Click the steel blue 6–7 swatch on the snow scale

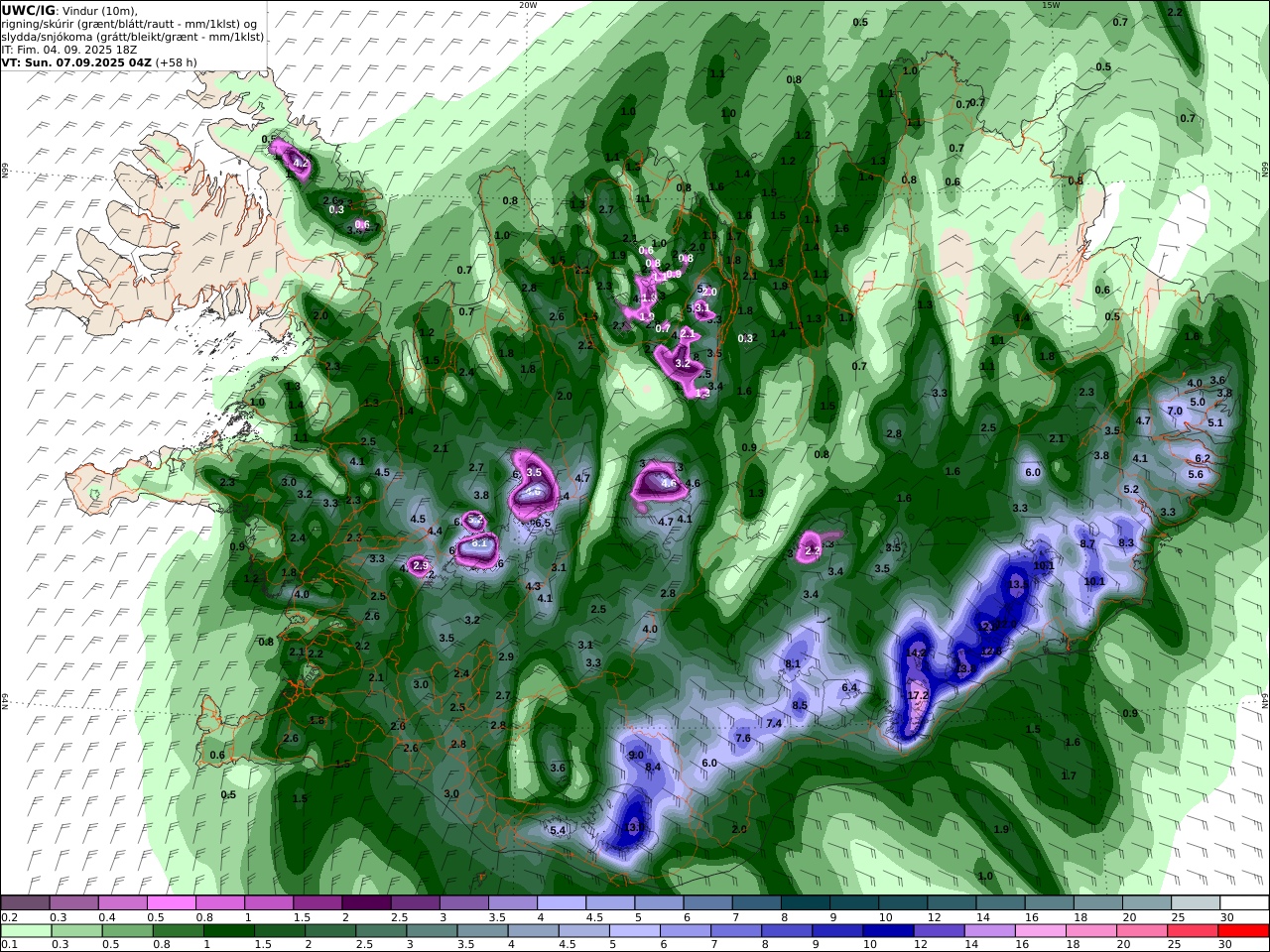(707, 903)
